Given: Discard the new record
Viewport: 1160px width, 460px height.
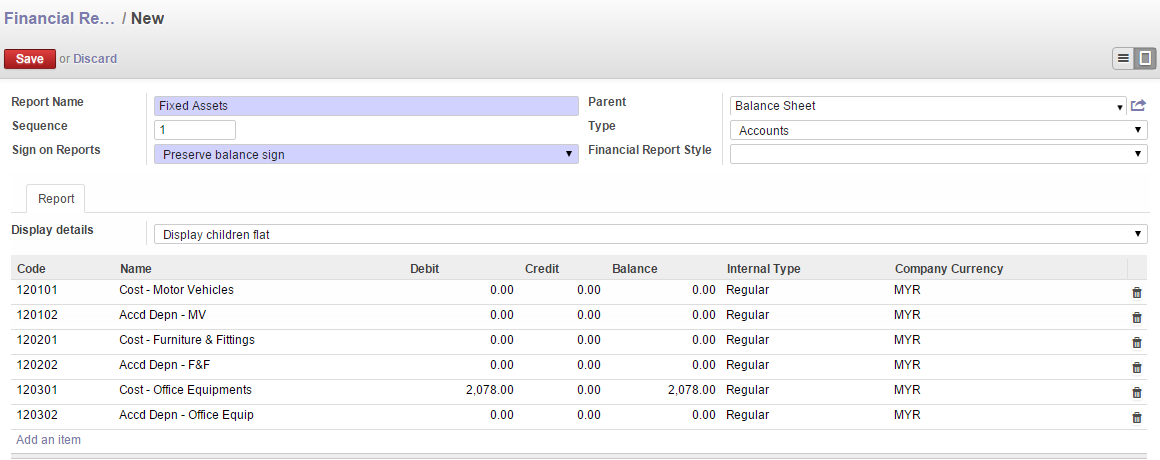Looking at the screenshot, I should pos(95,58).
